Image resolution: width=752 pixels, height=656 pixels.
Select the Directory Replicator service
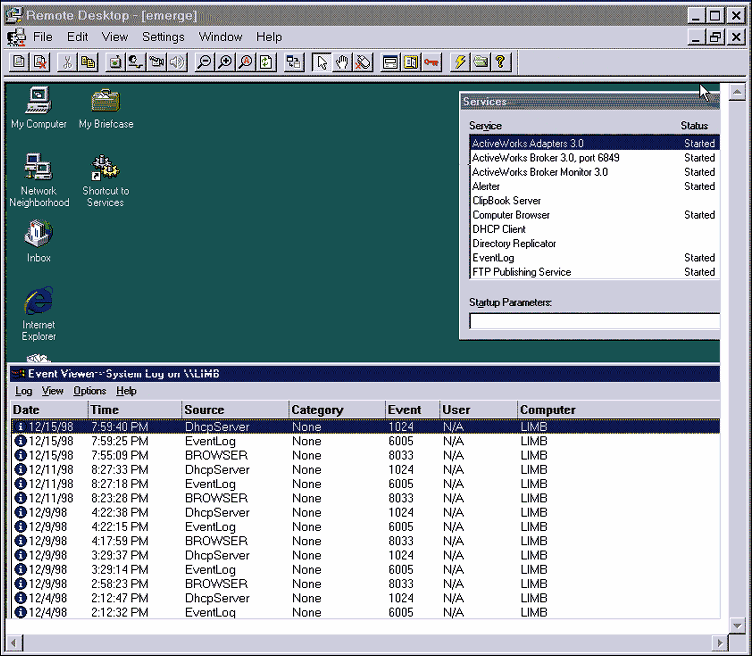pyautogui.click(x=595, y=244)
